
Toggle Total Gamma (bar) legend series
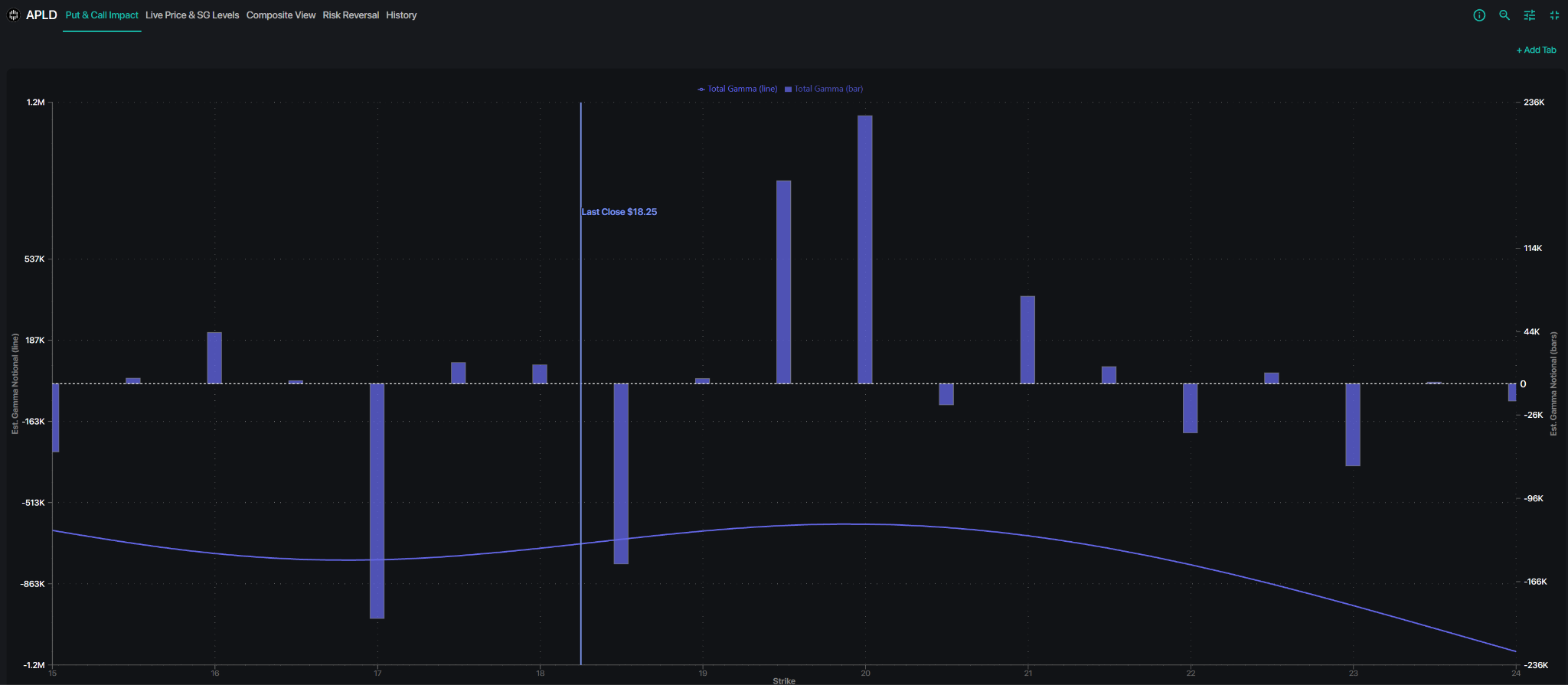pos(824,89)
